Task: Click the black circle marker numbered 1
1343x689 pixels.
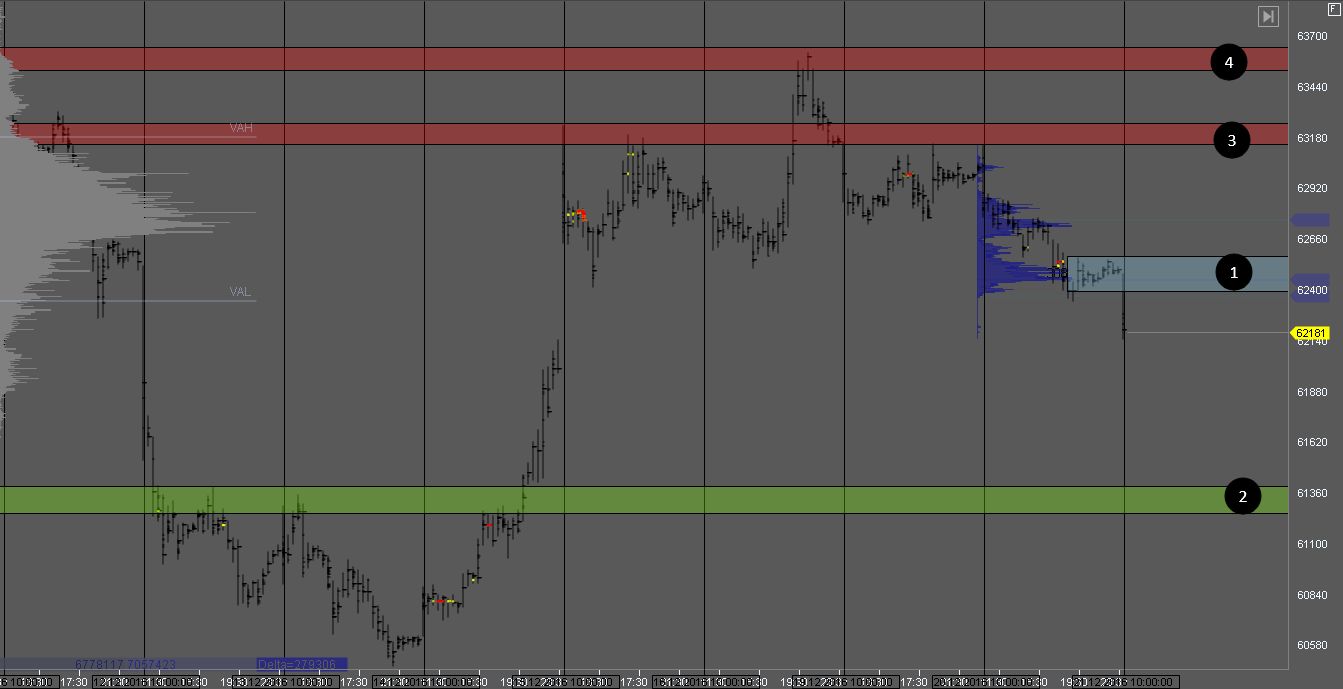Action: (1234, 272)
